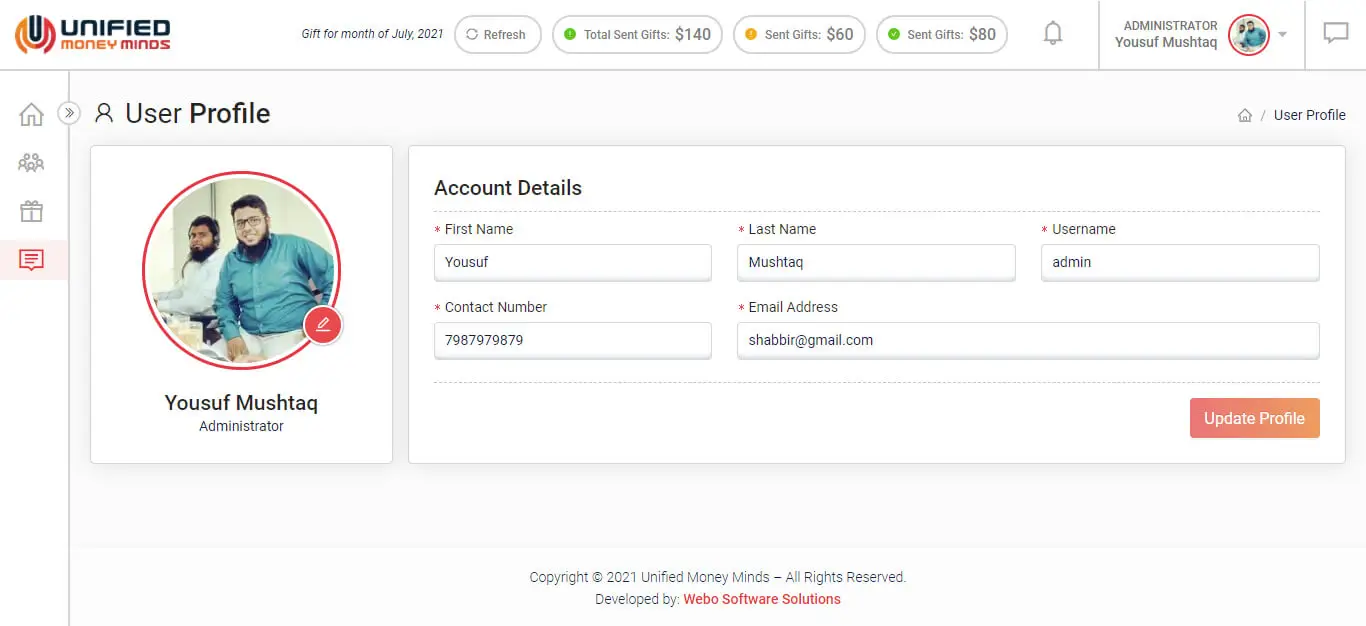
Task: Open the administrator account dropdown arrow
Action: click(1283, 35)
